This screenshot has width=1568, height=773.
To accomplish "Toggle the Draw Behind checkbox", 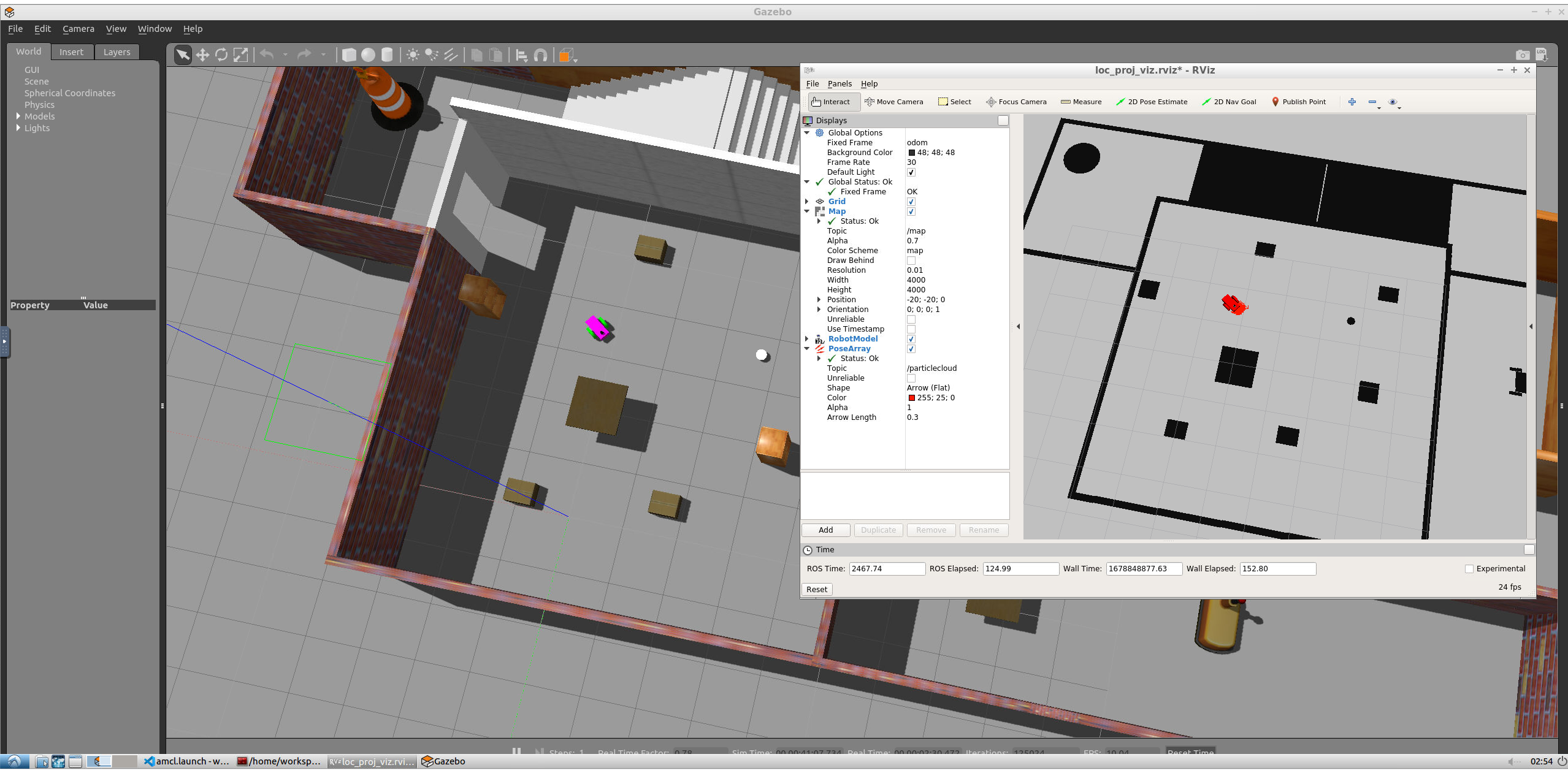I will (911, 261).
